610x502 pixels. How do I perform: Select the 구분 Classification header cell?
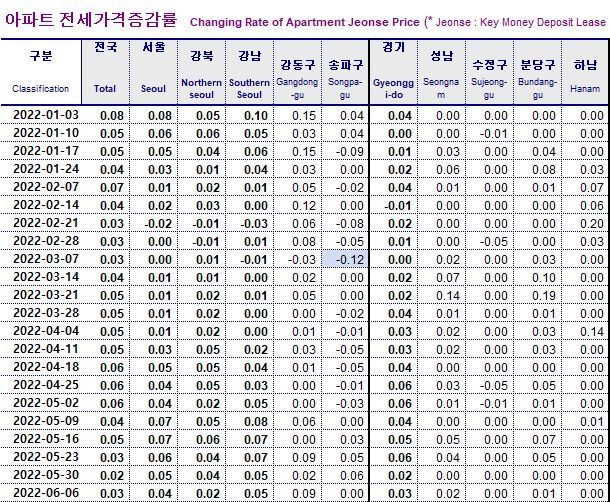(41, 72)
